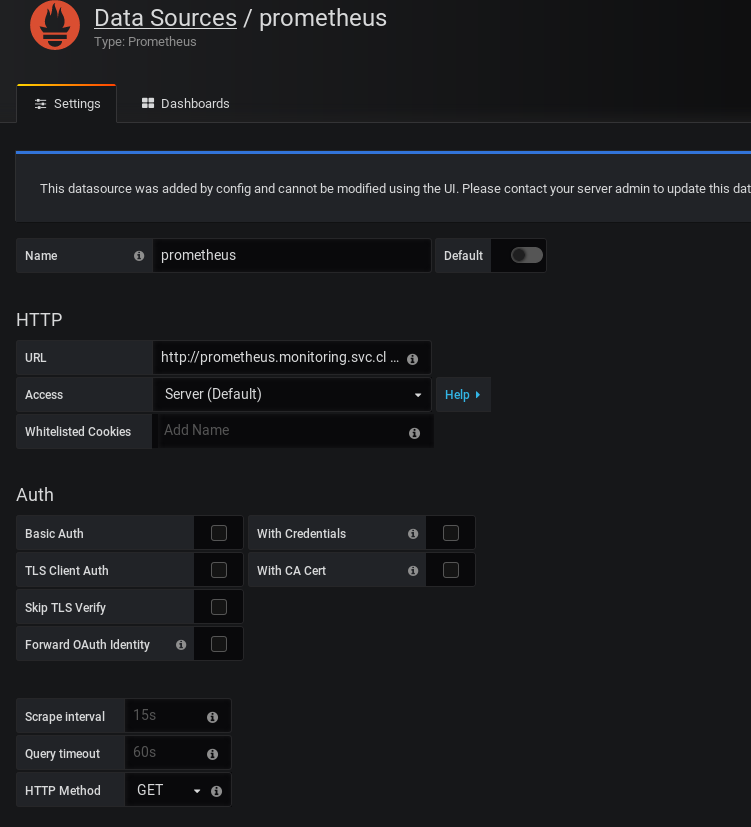Click the Forward OAuth Identity info icon
Image resolution: width=751 pixels, height=827 pixels.
click(181, 645)
